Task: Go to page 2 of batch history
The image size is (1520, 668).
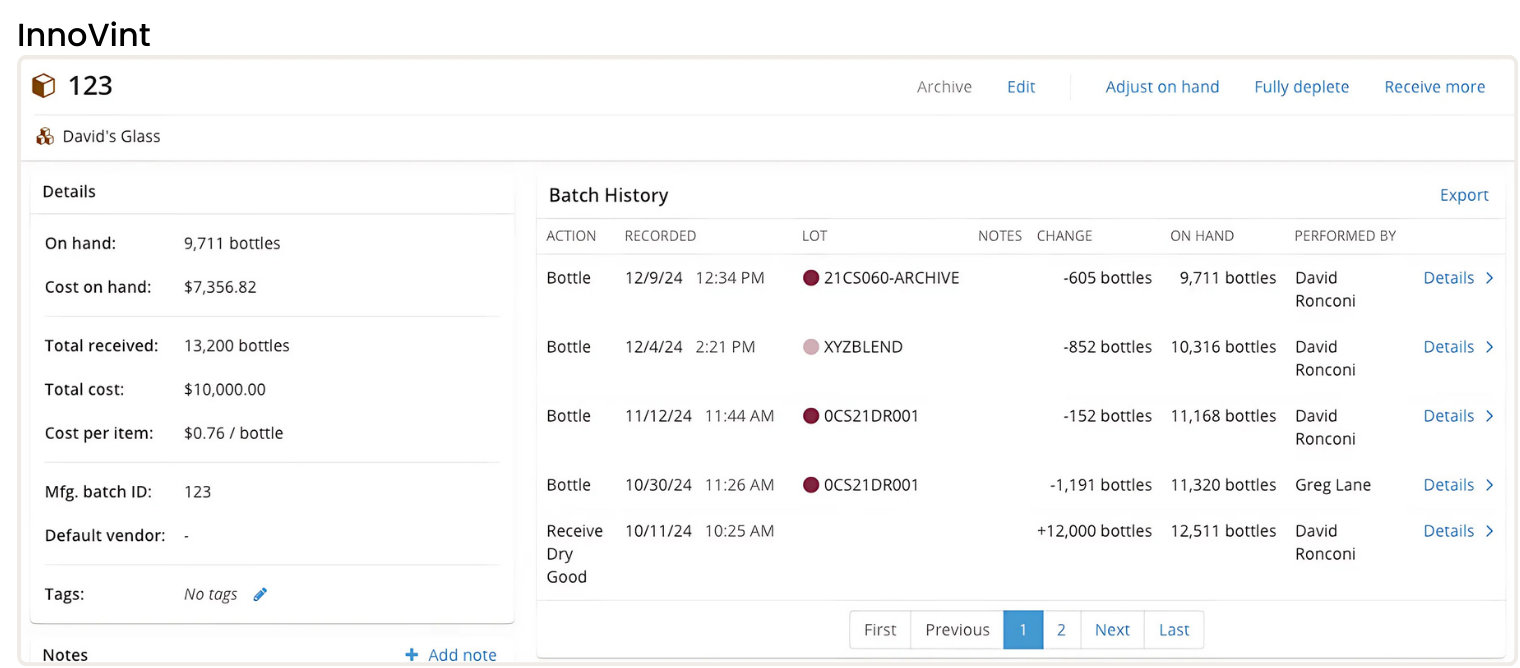Action: [x=1061, y=630]
